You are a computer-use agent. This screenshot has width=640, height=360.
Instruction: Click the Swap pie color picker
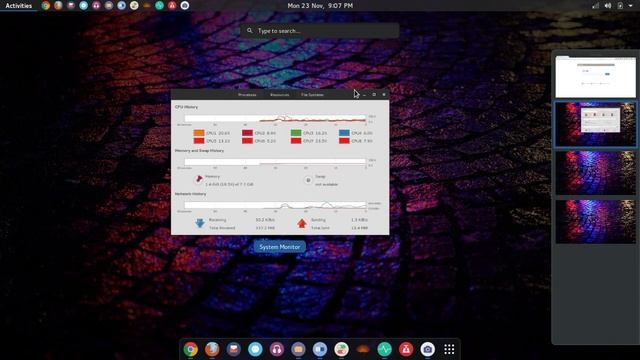coord(308,180)
